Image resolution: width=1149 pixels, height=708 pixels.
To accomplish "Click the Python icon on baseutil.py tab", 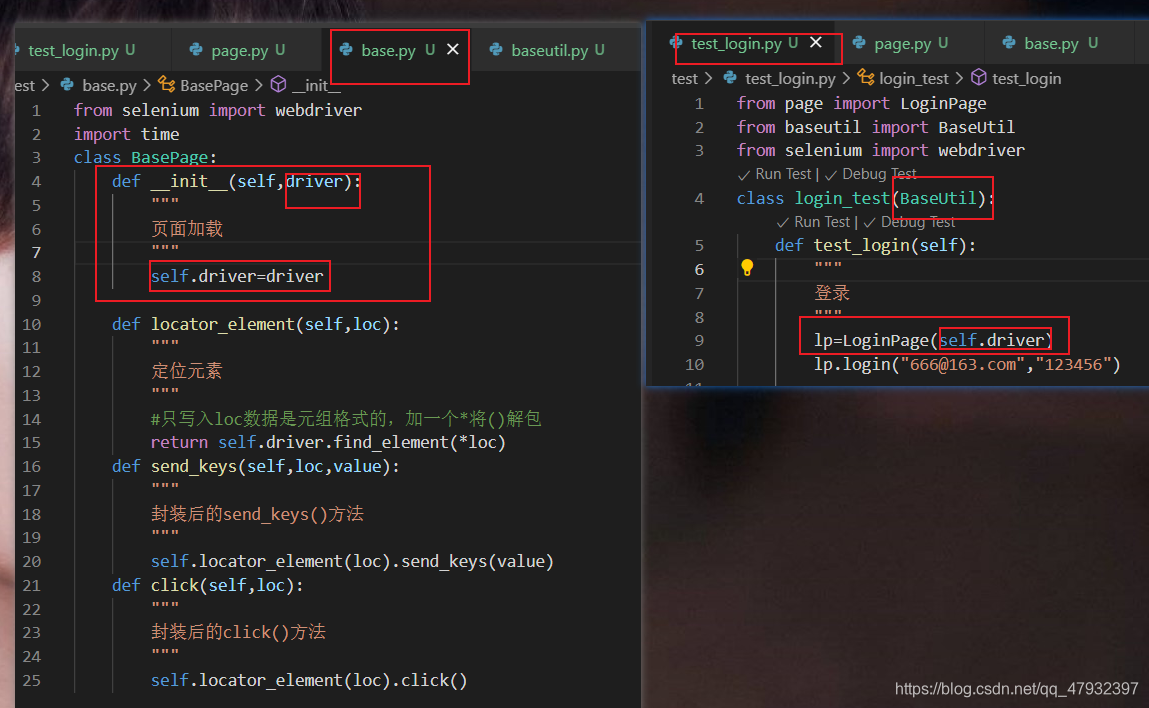I will (496, 50).
